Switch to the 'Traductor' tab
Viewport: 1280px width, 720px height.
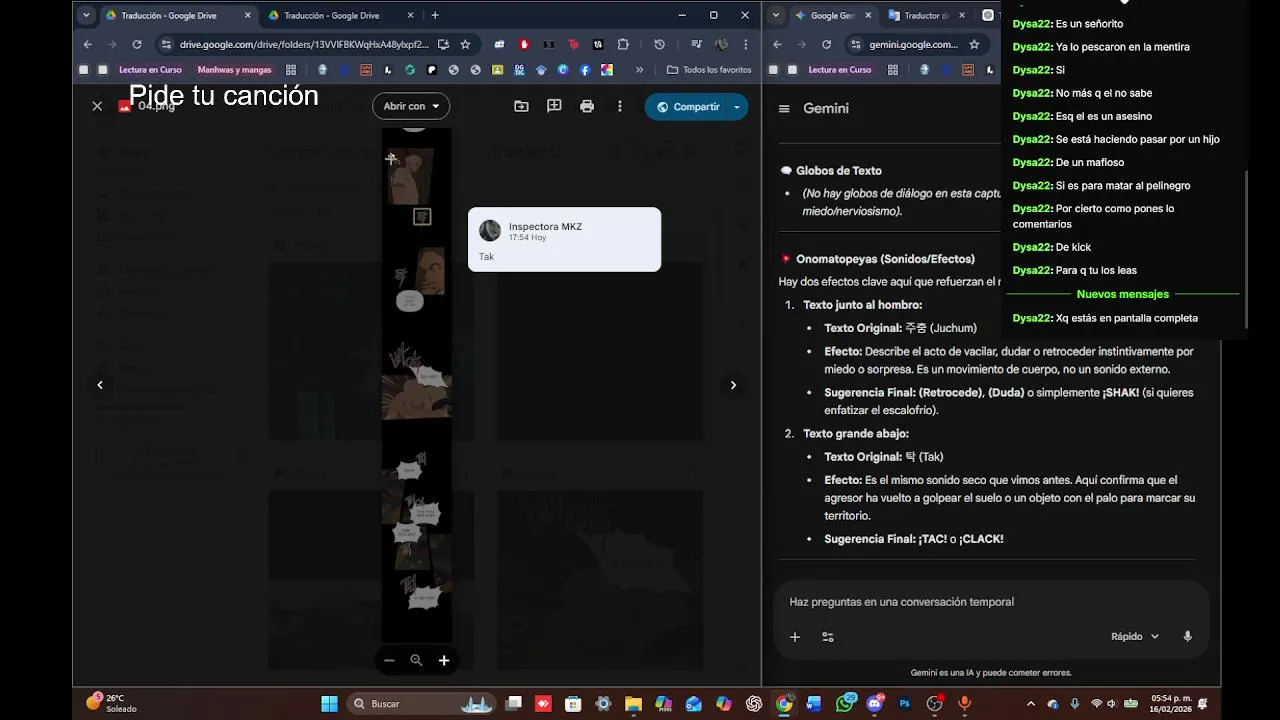(x=926, y=15)
